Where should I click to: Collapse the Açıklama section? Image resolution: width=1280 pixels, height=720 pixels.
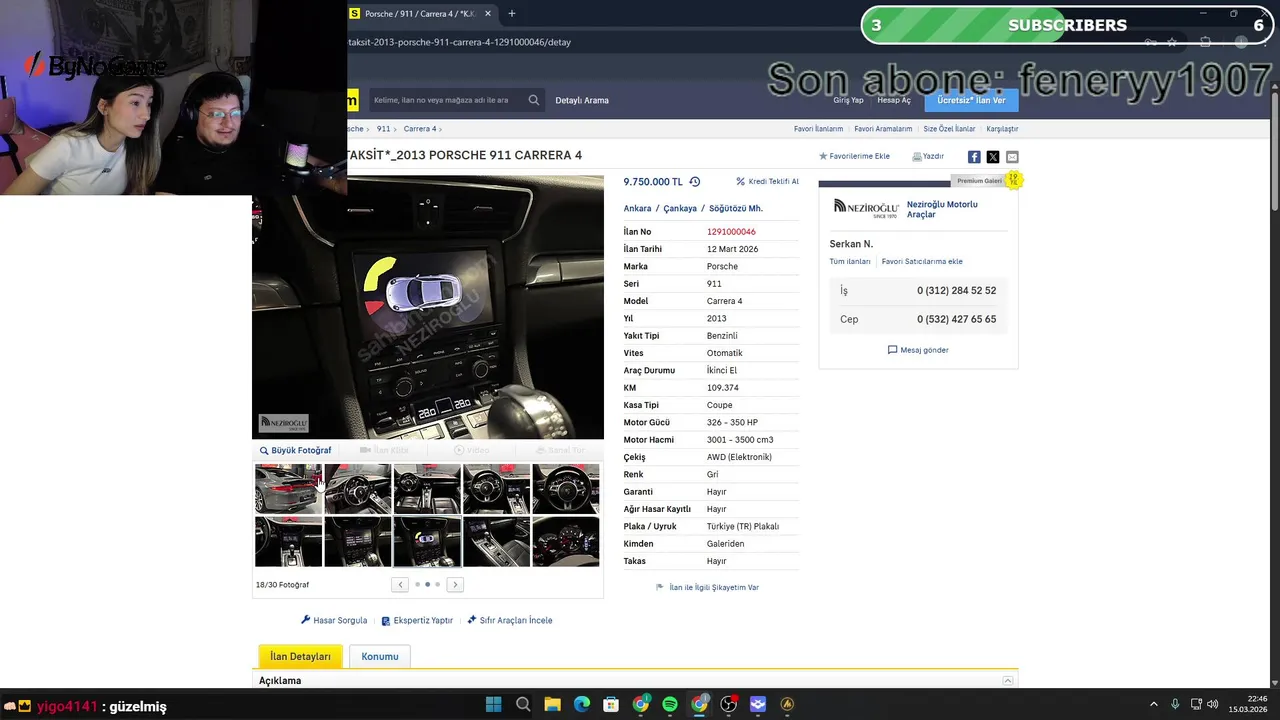(1008, 681)
